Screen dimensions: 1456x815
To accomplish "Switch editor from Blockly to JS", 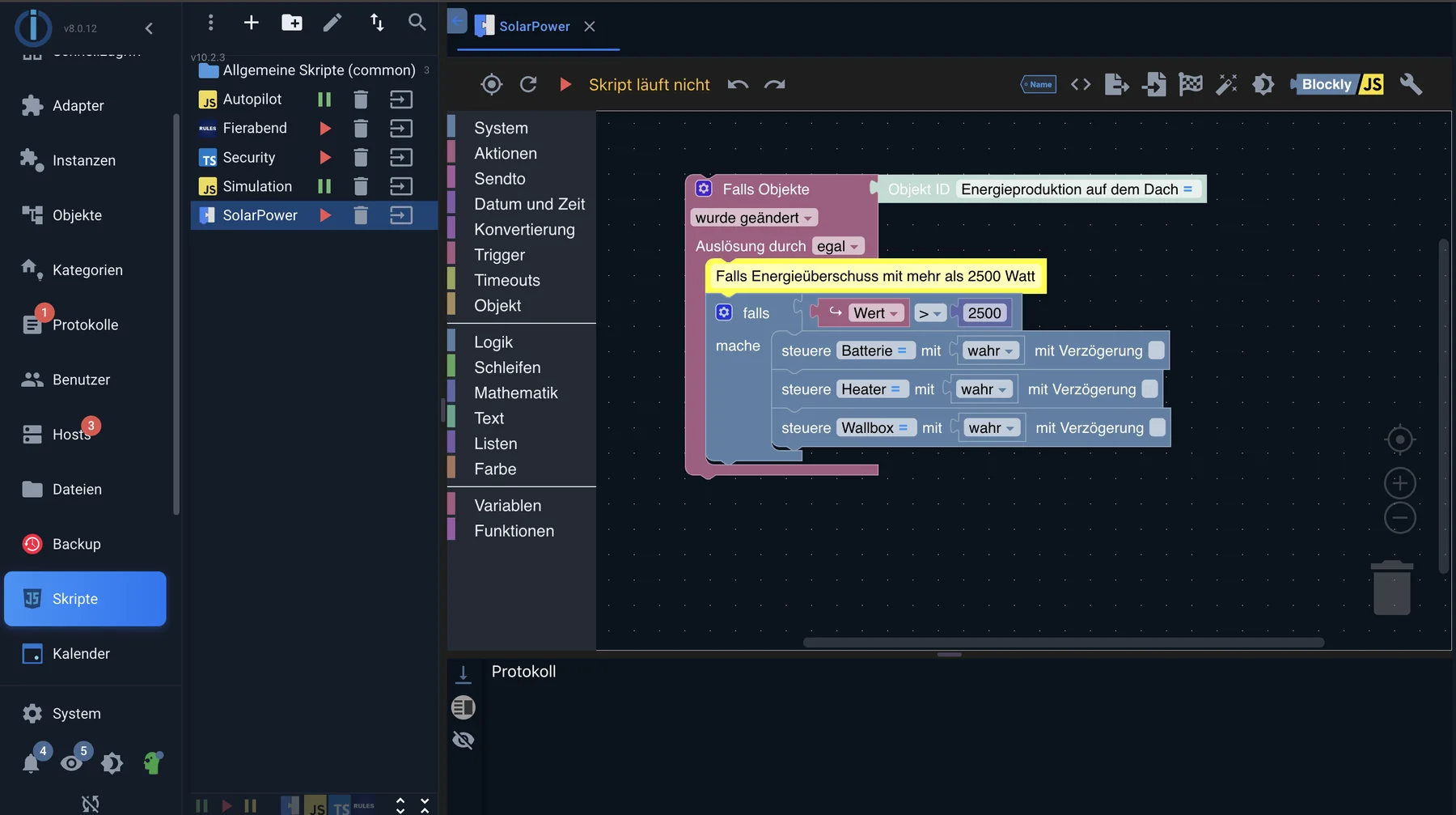I will click(x=1337, y=84).
